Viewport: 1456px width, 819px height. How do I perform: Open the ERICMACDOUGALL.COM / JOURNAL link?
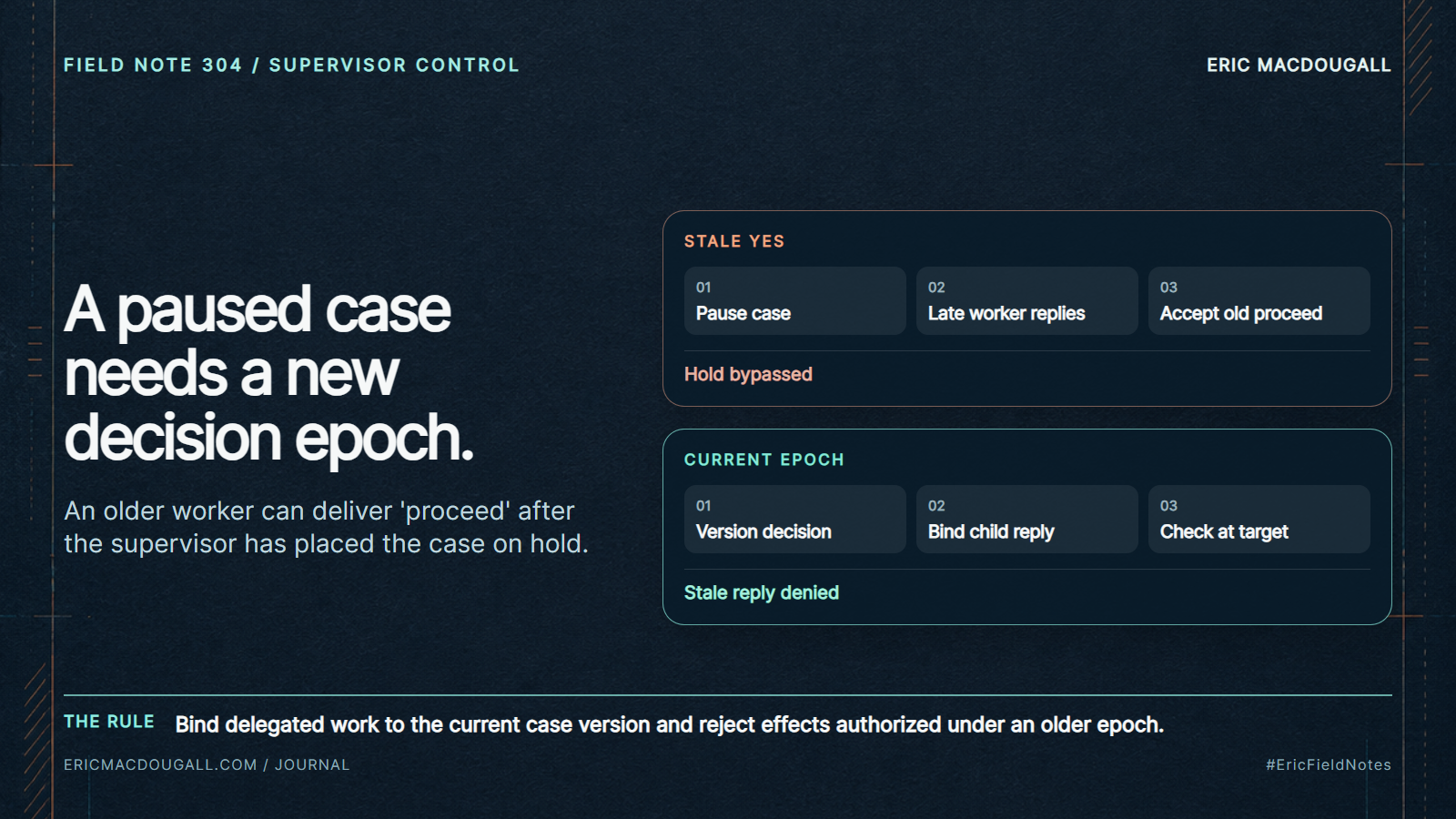207,764
